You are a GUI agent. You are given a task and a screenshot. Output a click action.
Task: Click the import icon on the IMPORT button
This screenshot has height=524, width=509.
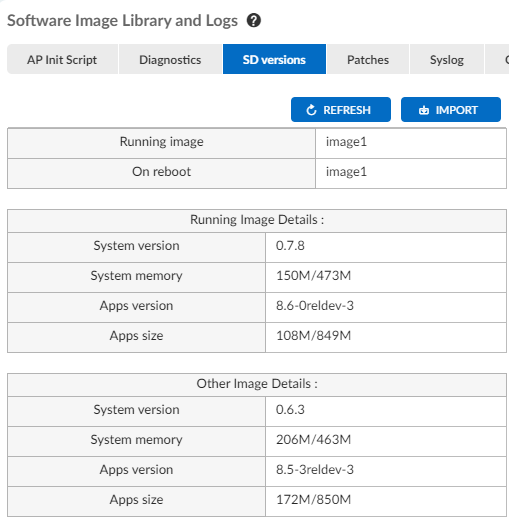[424, 110]
